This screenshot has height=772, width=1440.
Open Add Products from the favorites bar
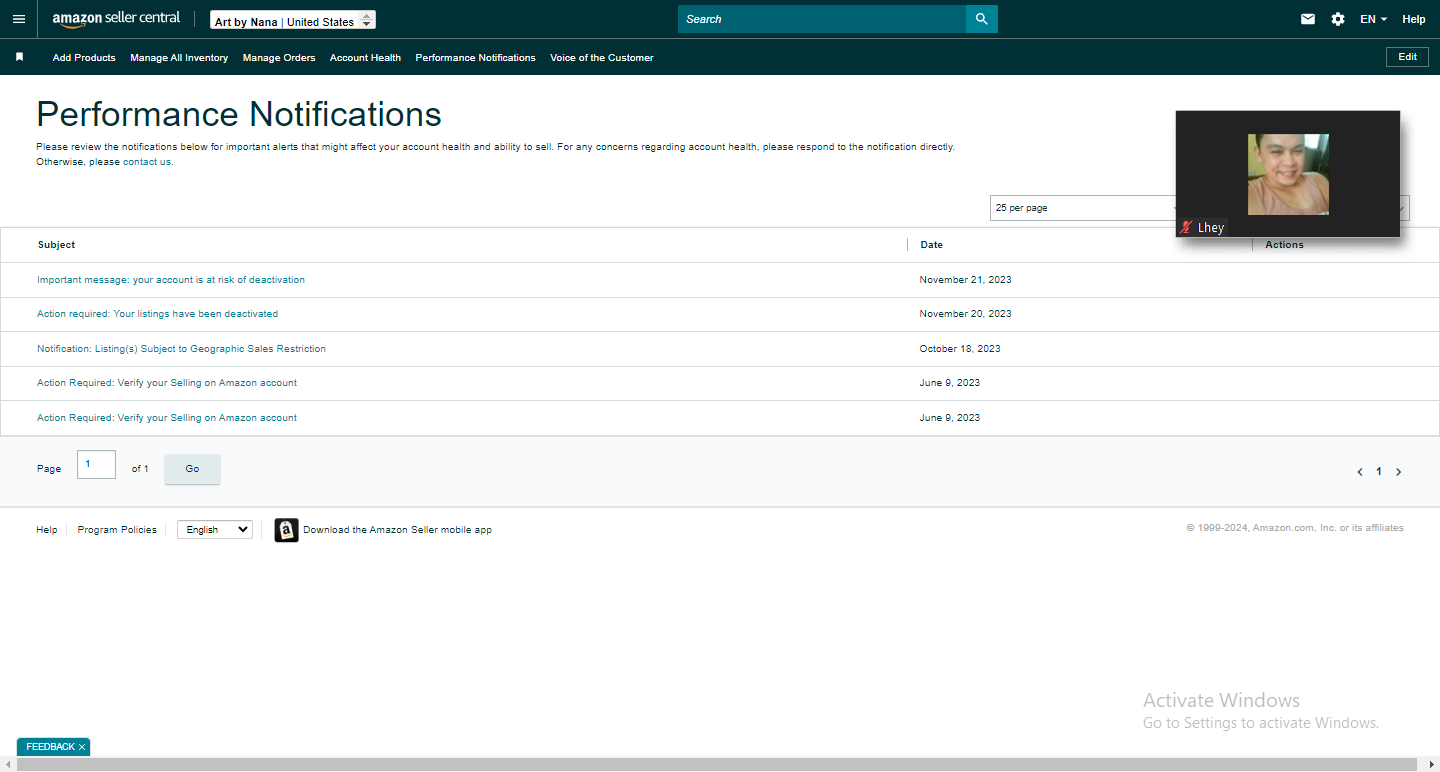pos(84,58)
